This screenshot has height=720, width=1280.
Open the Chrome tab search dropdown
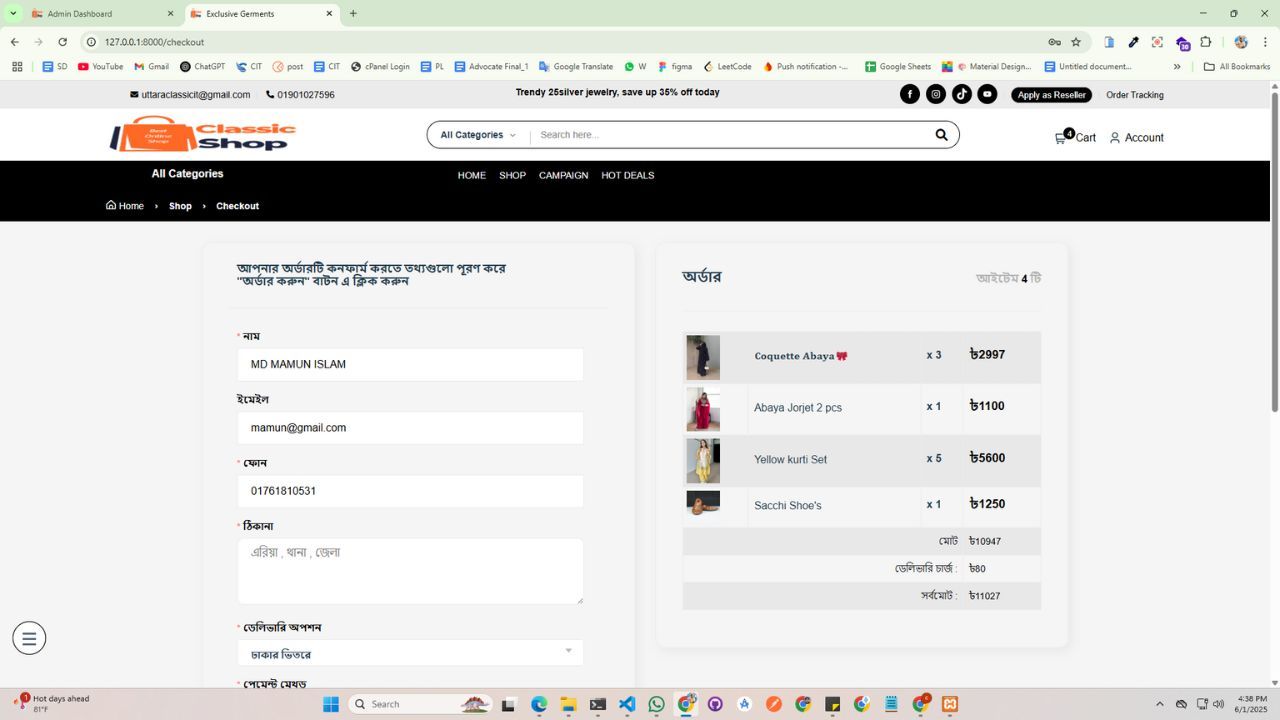13,13
